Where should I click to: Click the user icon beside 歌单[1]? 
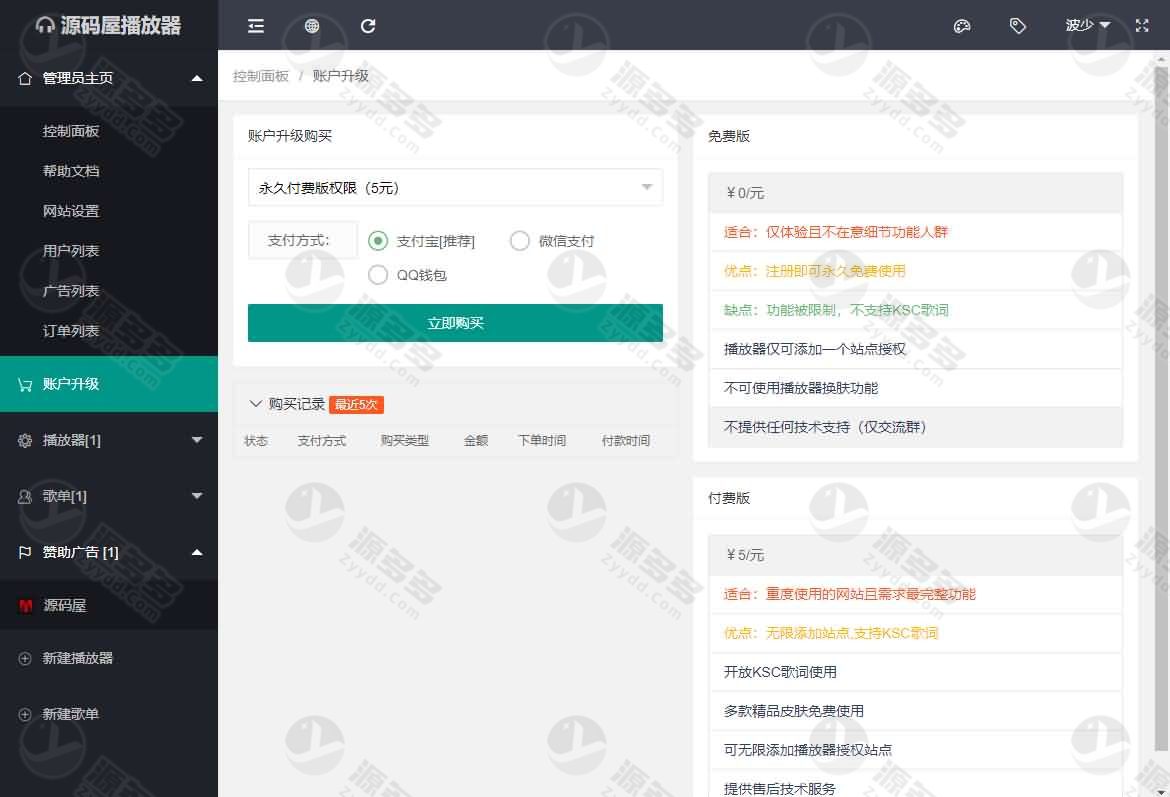(x=25, y=496)
